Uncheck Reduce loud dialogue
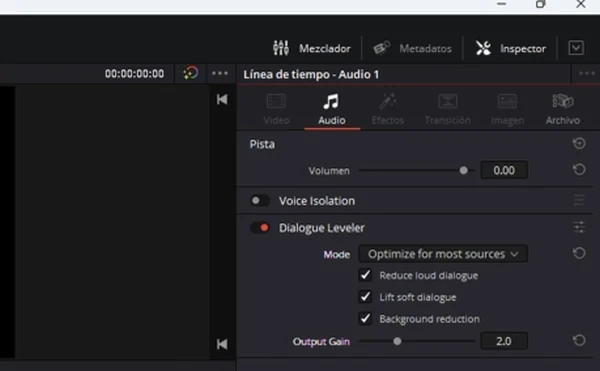The image size is (600, 371). point(365,275)
